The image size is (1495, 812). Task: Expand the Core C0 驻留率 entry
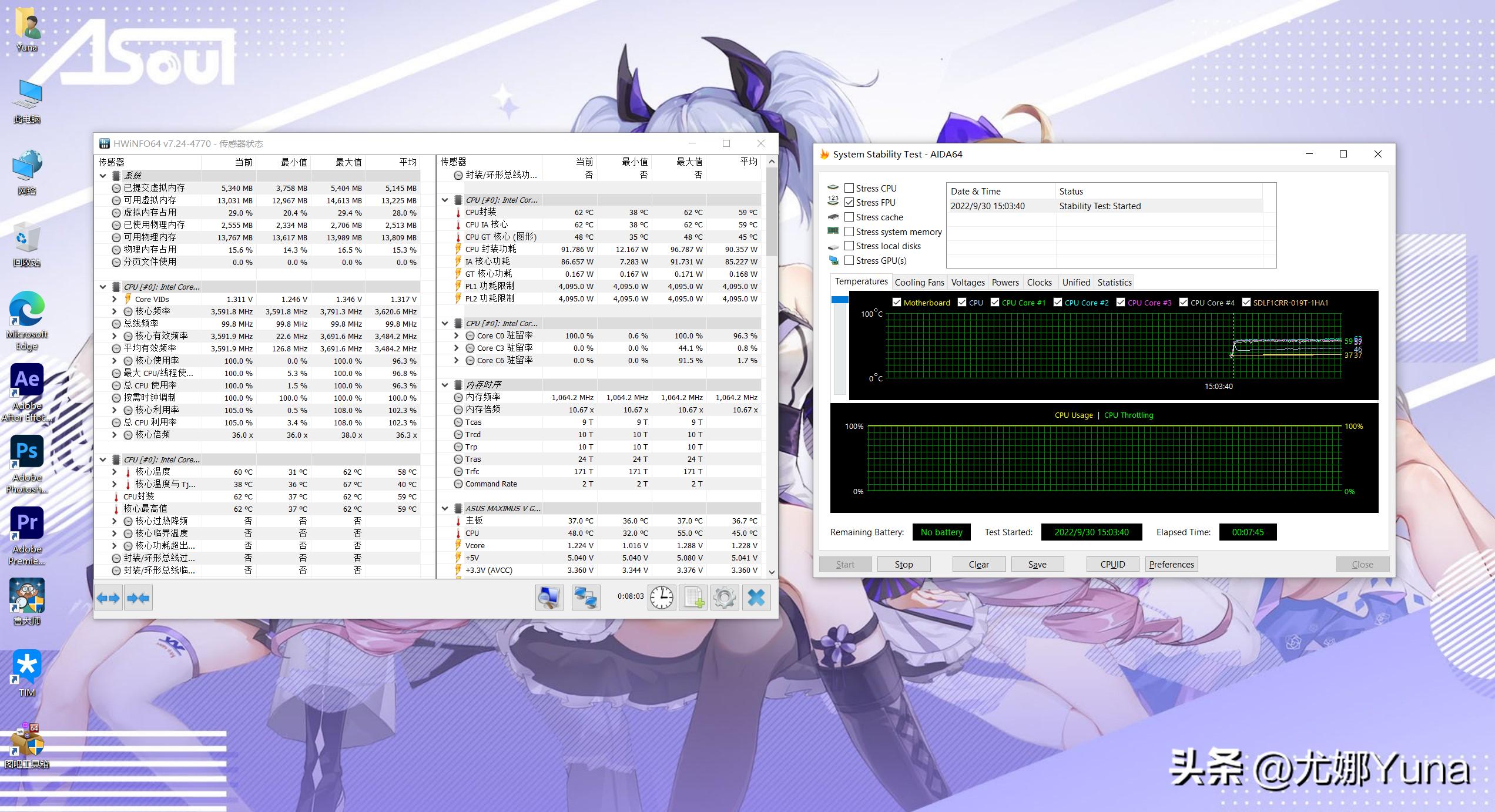pyautogui.click(x=457, y=335)
